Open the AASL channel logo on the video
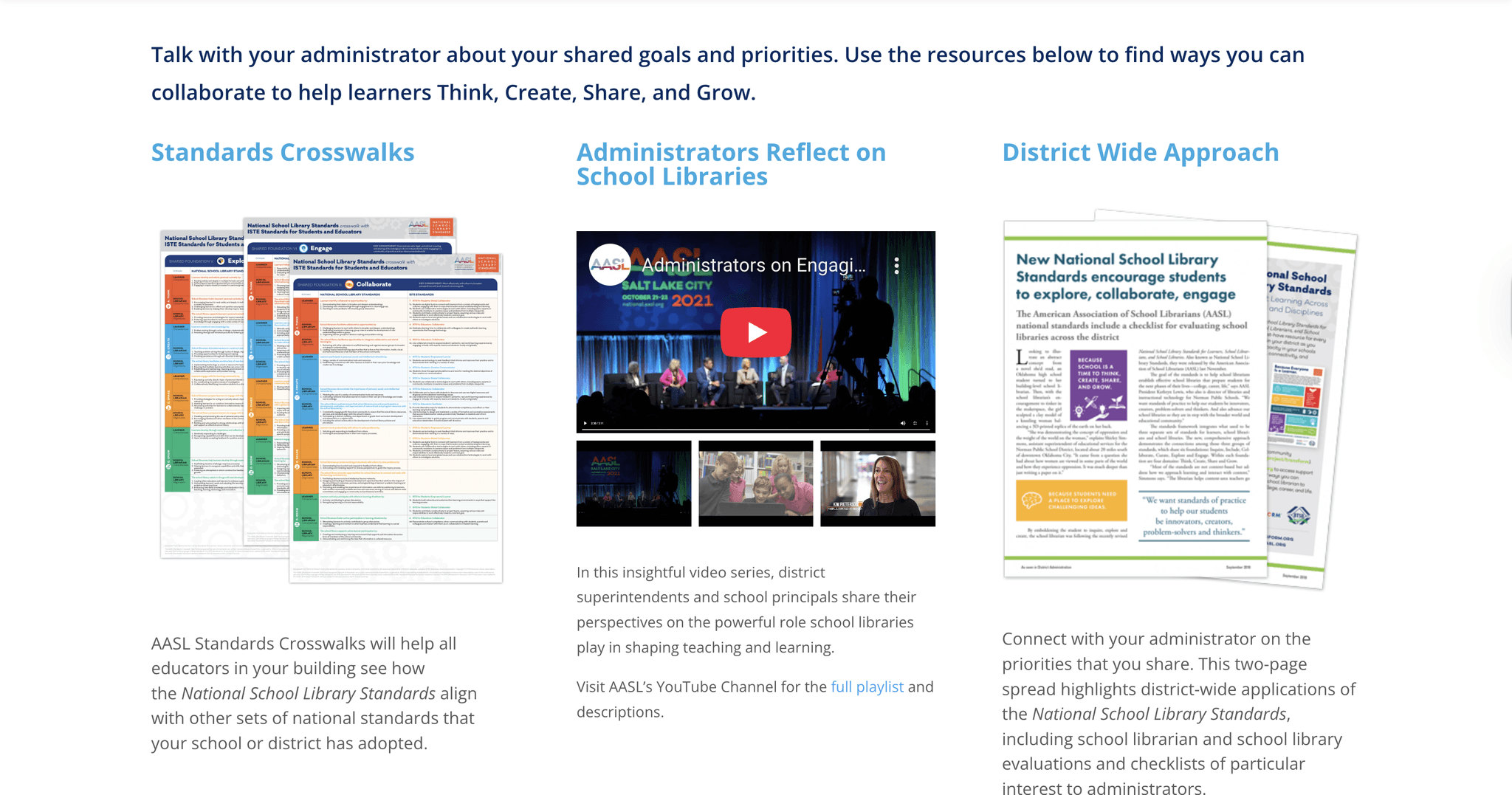Viewport: 1512px width, 795px height. point(609,265)
